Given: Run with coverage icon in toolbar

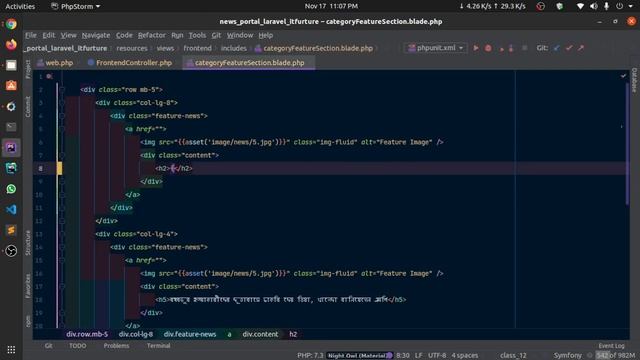Looking at the screenshot, I should pos(501,48).
